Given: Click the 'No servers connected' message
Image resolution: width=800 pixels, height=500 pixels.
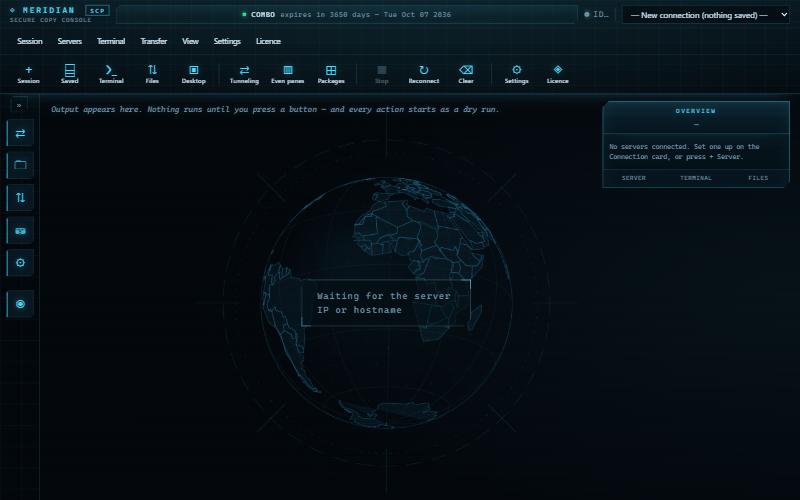Looking at the screenshot, I should 684,152.
